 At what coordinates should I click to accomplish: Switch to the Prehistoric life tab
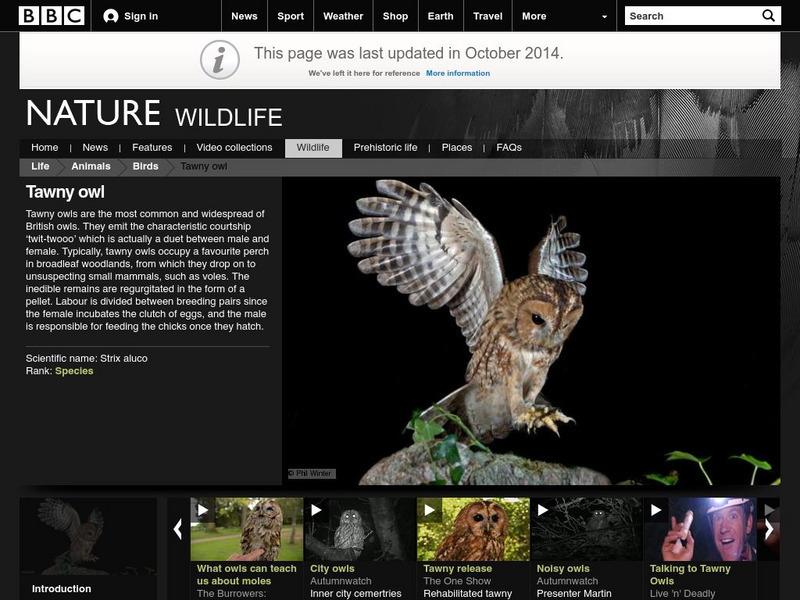389,146
